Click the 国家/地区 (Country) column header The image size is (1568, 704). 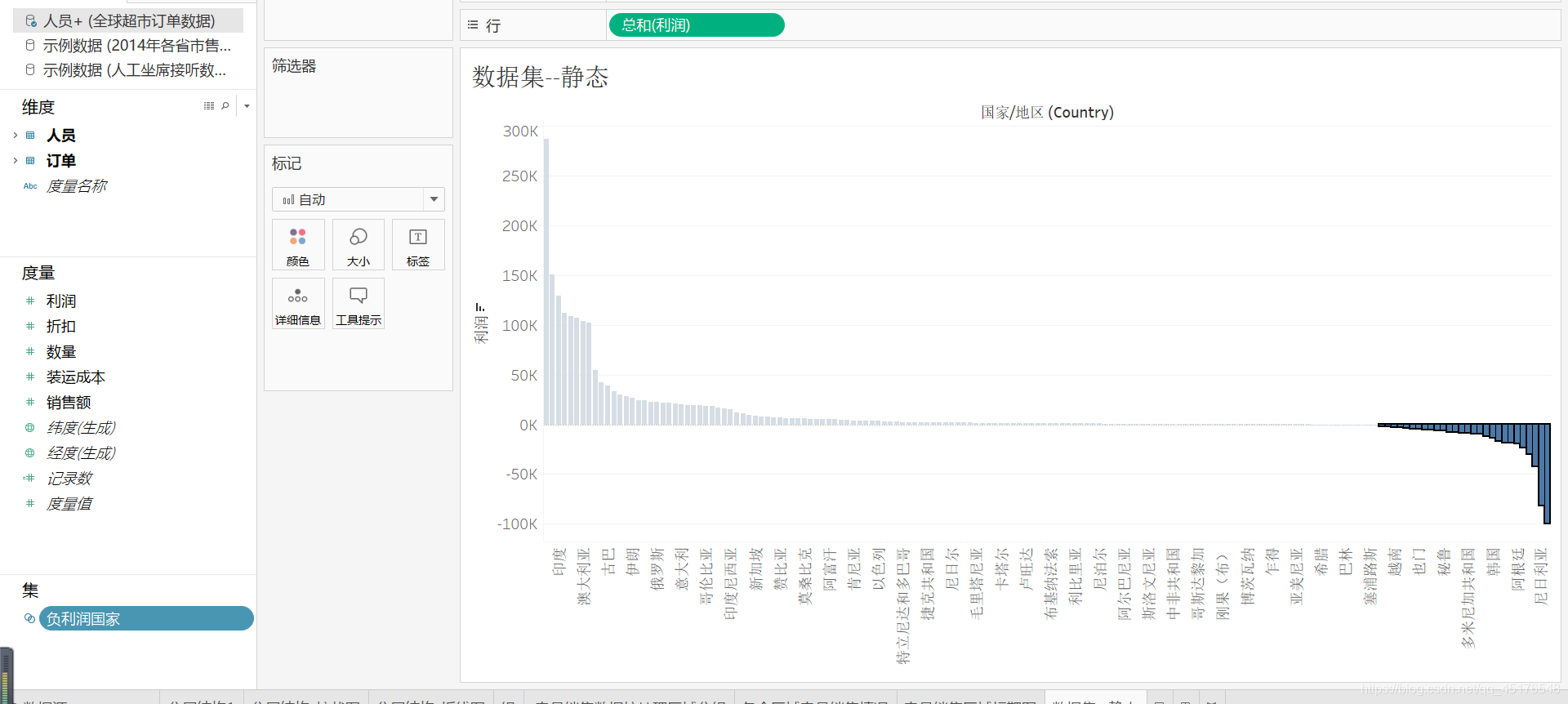(x=1047, y=112)
